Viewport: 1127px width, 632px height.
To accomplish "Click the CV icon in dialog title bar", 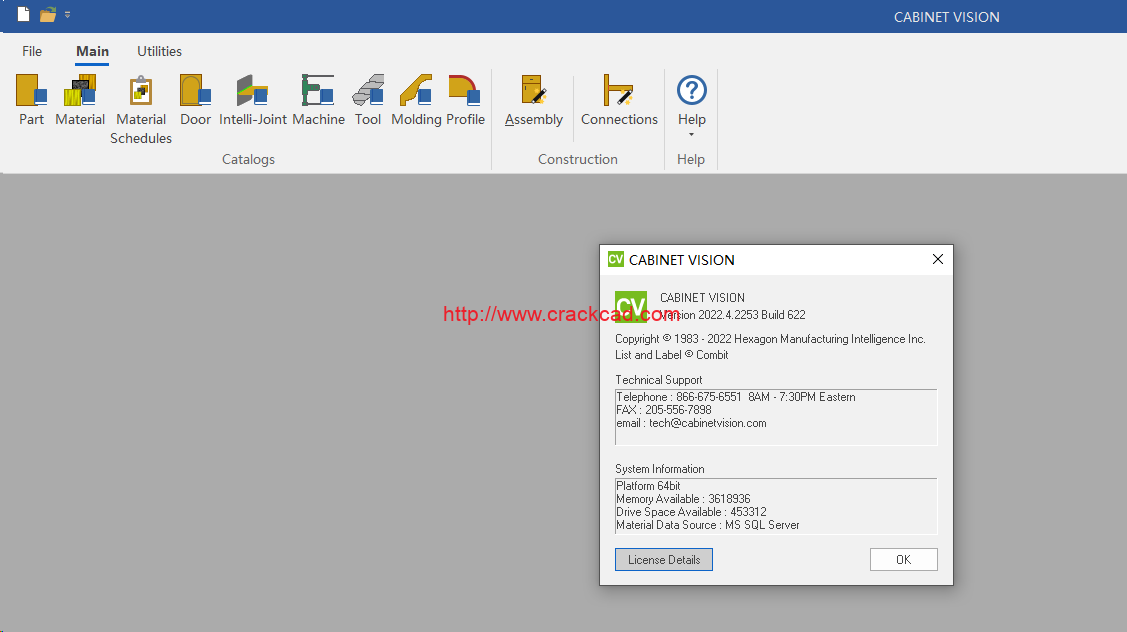I will click(x=616, y=259).
